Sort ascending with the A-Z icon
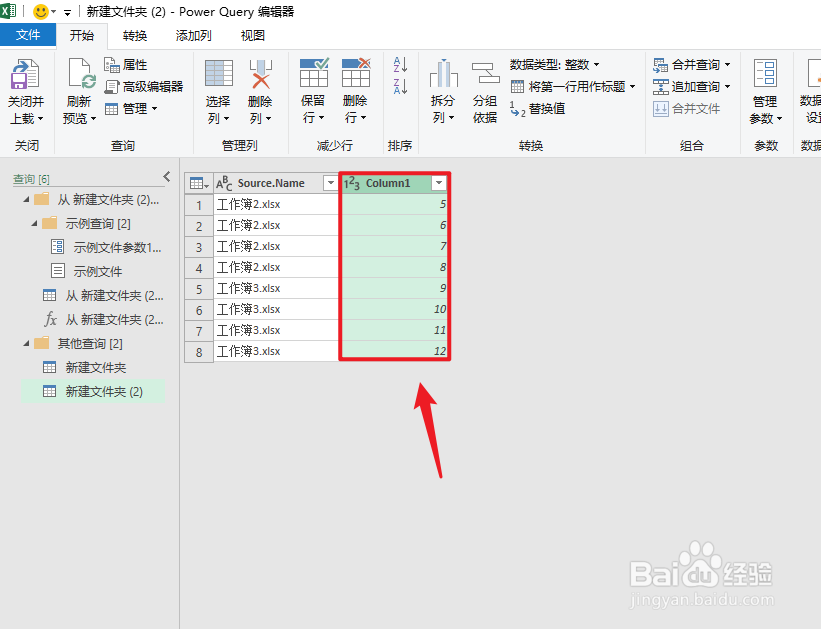Image resolution: width=821 pixels, height=629 pixels. (400, 64)
